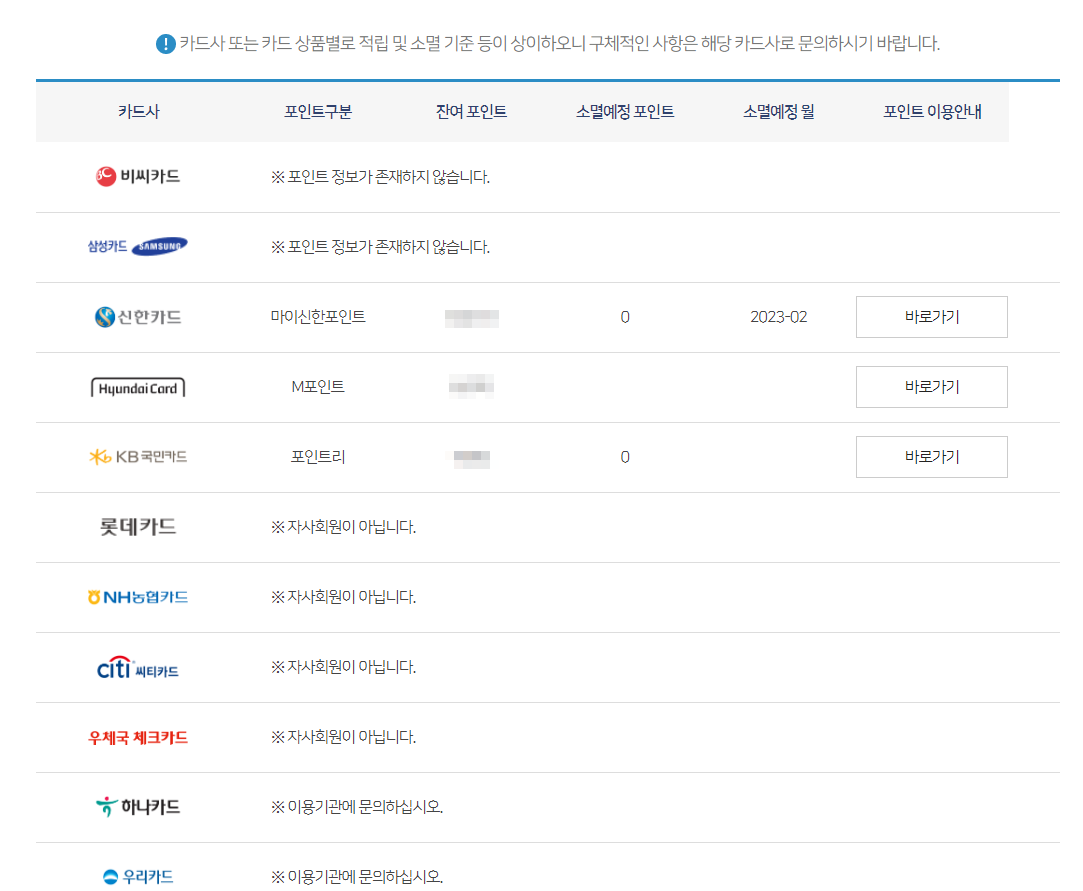Click 삼성카드 no point info message
The height and width of the screenshot is (891, 1083).
pos(381,247)
